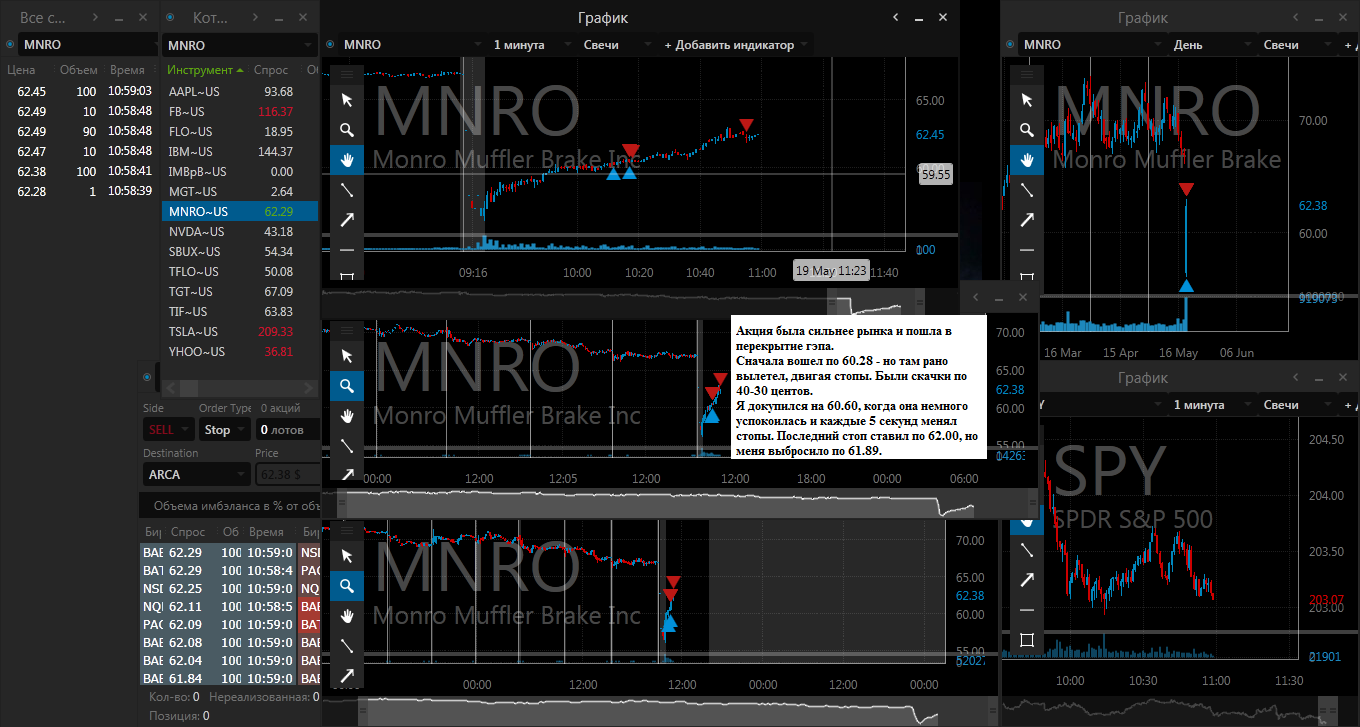
Task: Select the rectangle tool in SPY chart toolbar
Action: pos(1026,640)
